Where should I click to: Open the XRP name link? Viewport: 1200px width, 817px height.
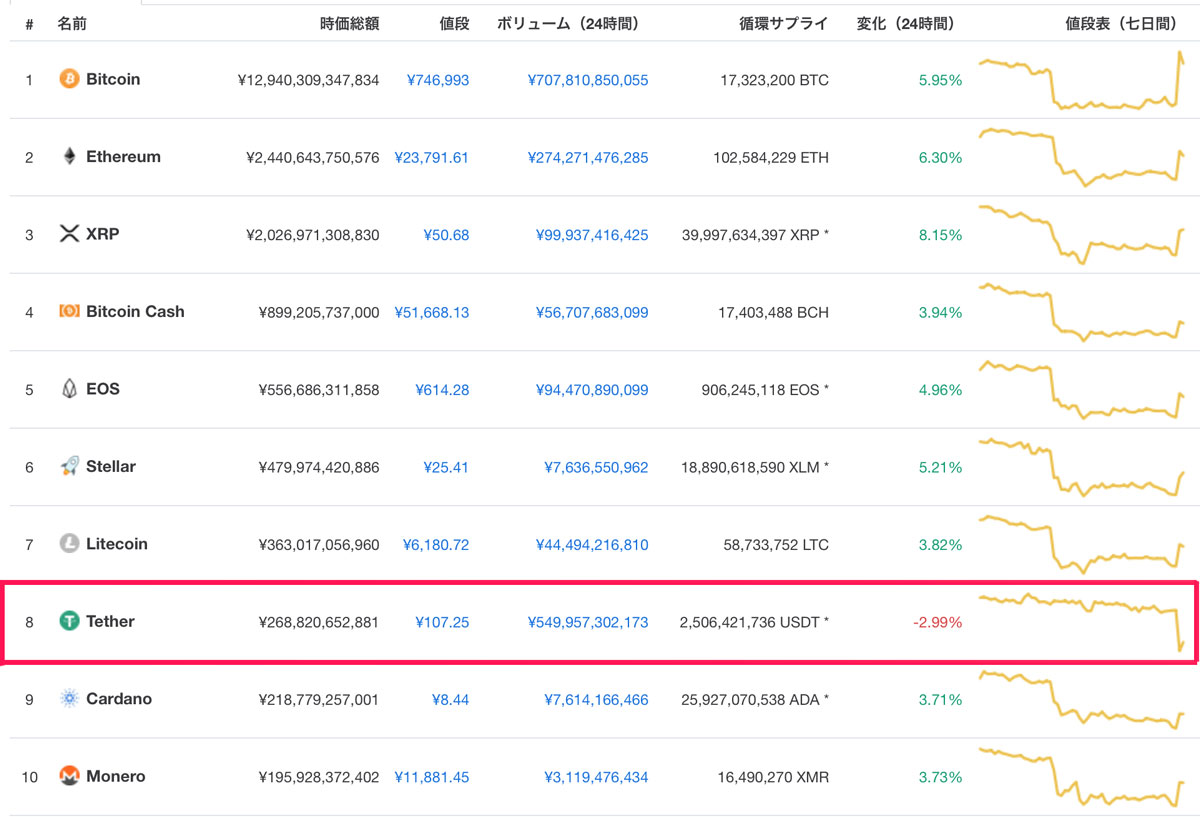[x=102, y=234]
